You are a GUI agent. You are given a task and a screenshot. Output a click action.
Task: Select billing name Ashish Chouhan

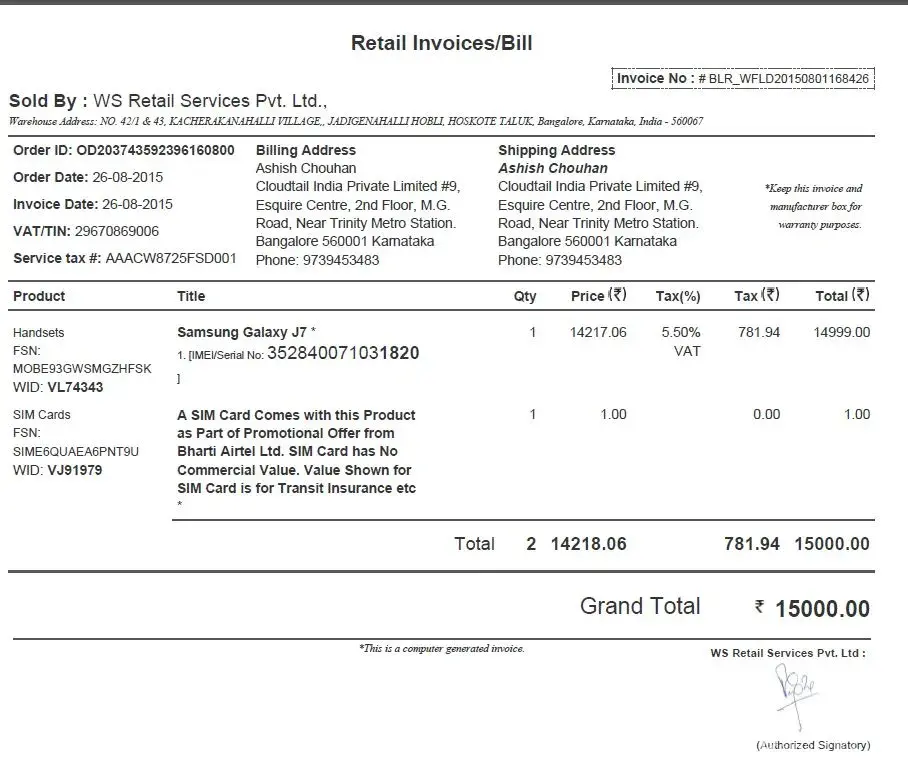pos(306,168)
